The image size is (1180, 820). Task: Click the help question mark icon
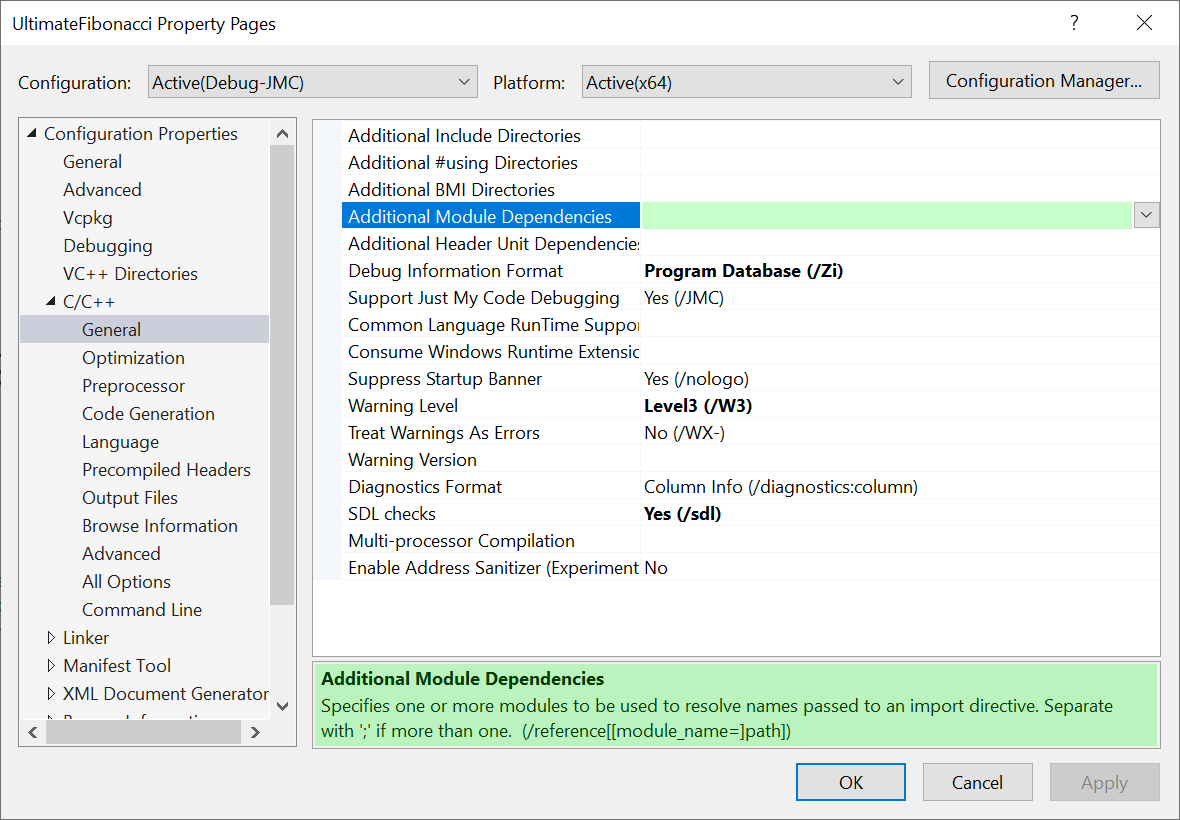coord(1074,22)
